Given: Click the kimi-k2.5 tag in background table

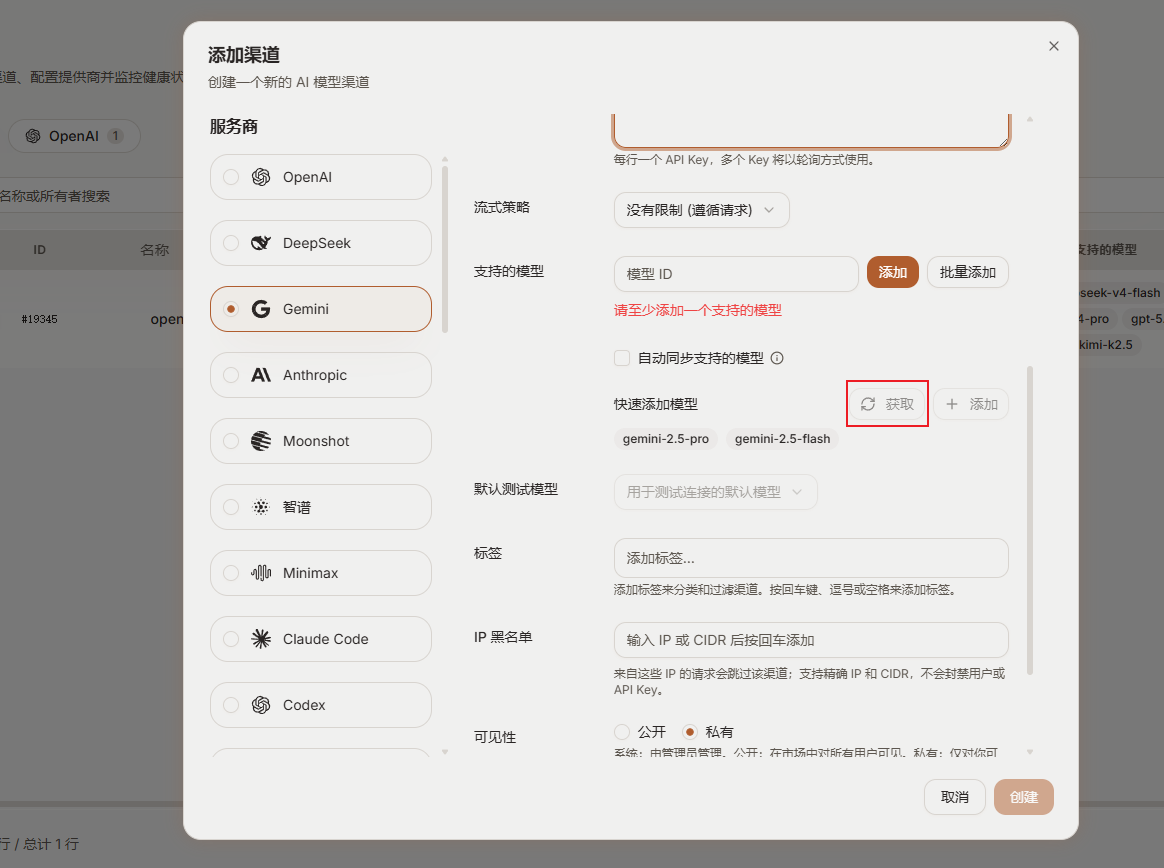Looking at the screenshot, I should [1105, 345].
